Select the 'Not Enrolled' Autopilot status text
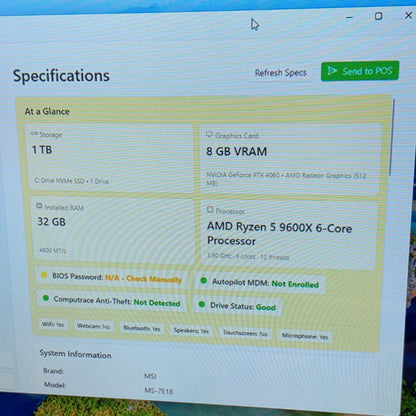Screen dimensions: 416x416 295,284
